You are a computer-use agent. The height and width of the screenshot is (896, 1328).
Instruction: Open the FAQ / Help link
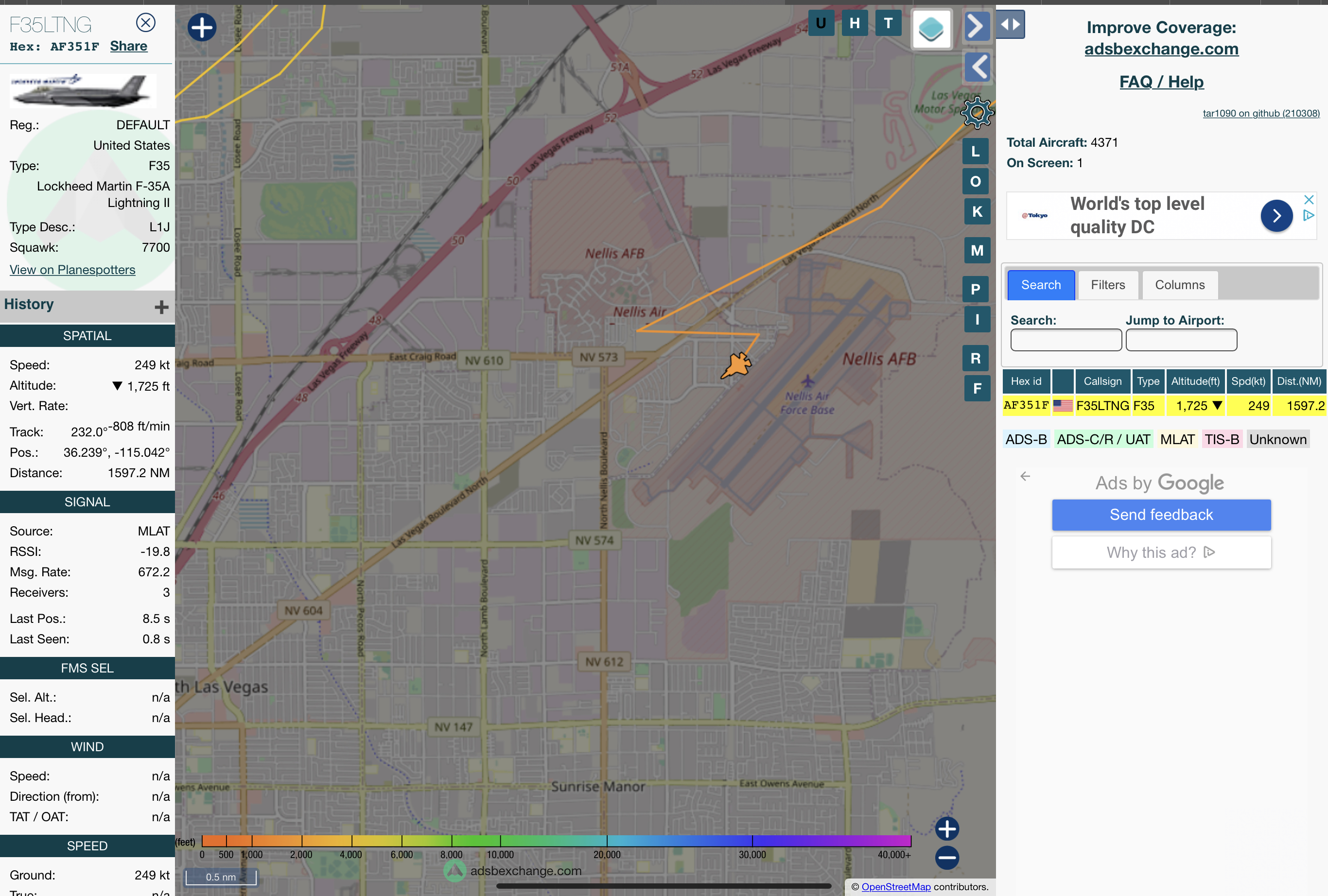[x=1161, y=82]
